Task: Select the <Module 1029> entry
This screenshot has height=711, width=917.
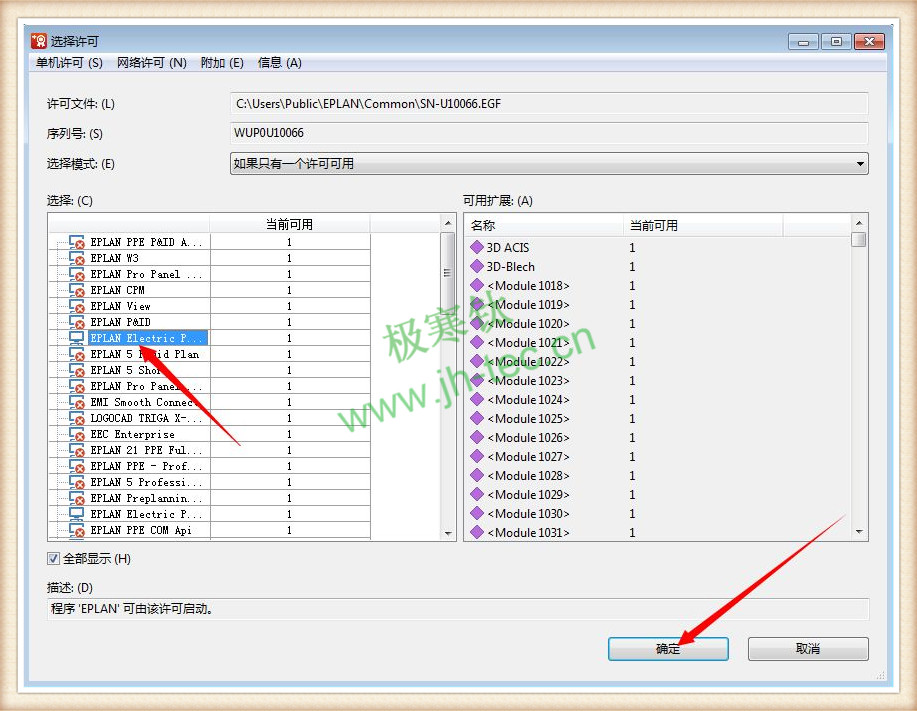Action: tap(528, 495)
